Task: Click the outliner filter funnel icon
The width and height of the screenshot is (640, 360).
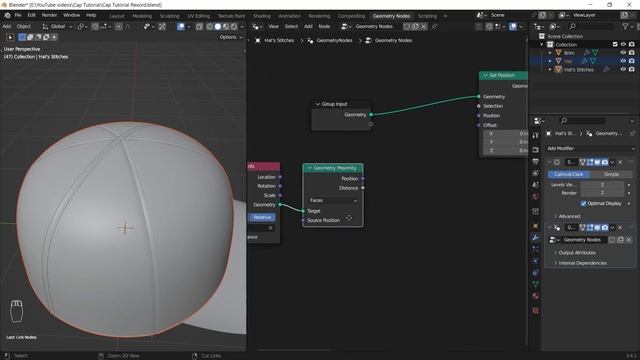Action: [625, 27]
